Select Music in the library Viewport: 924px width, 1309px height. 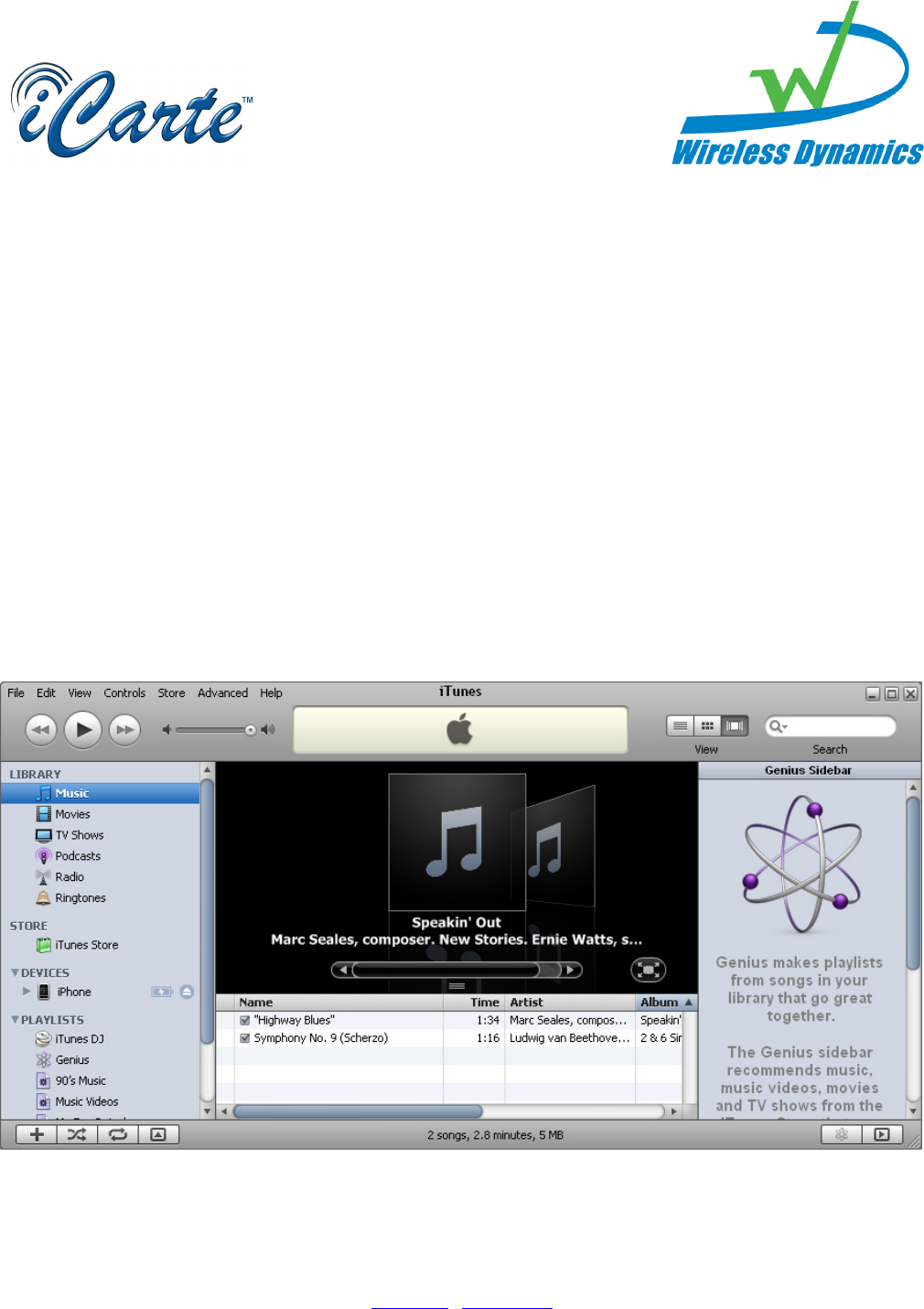click(x=100, y=793)
